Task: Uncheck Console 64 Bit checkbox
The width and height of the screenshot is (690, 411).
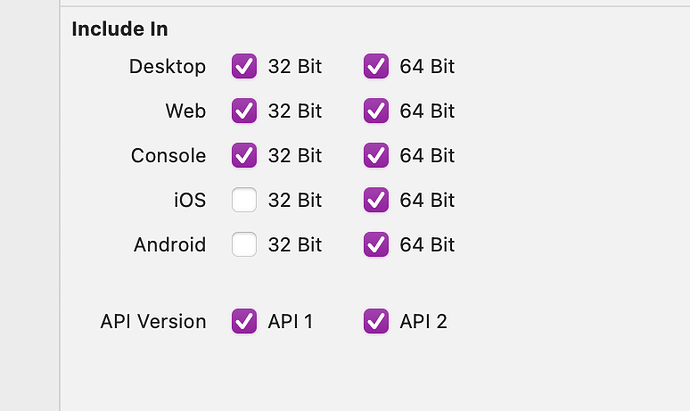Action: 376,156
